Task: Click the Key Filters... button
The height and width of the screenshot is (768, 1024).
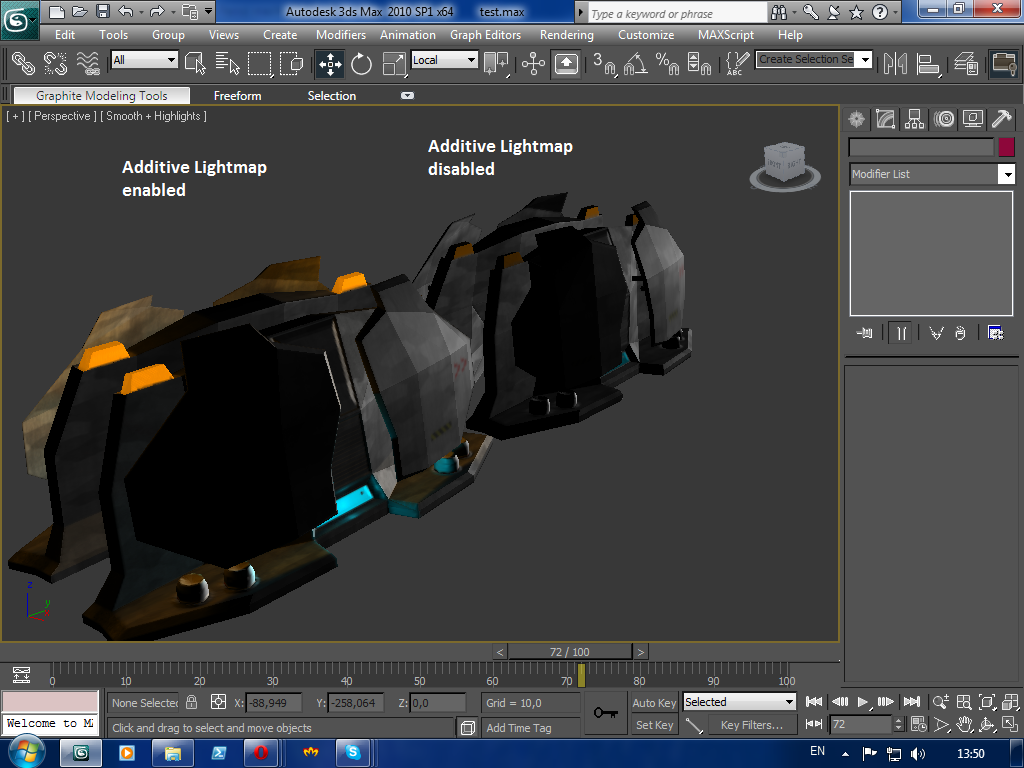Action: click(x=751, y=725)
